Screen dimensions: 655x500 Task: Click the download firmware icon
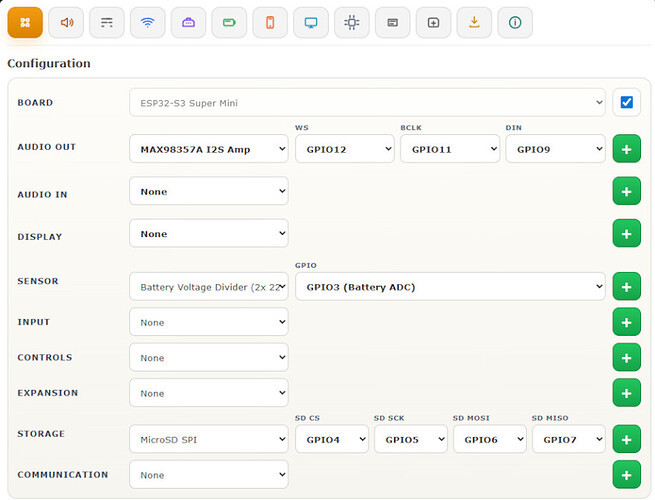pos(474,23)
